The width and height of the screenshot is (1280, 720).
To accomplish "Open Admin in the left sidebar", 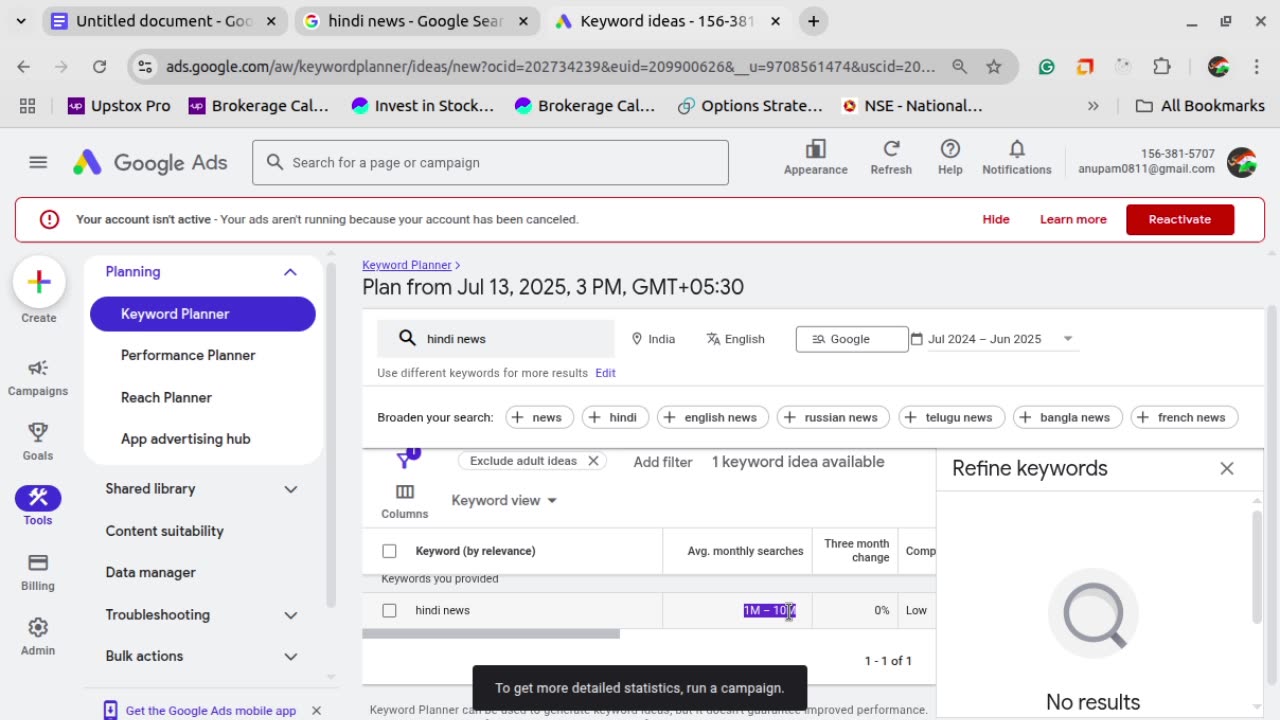I will pos(38,637).
